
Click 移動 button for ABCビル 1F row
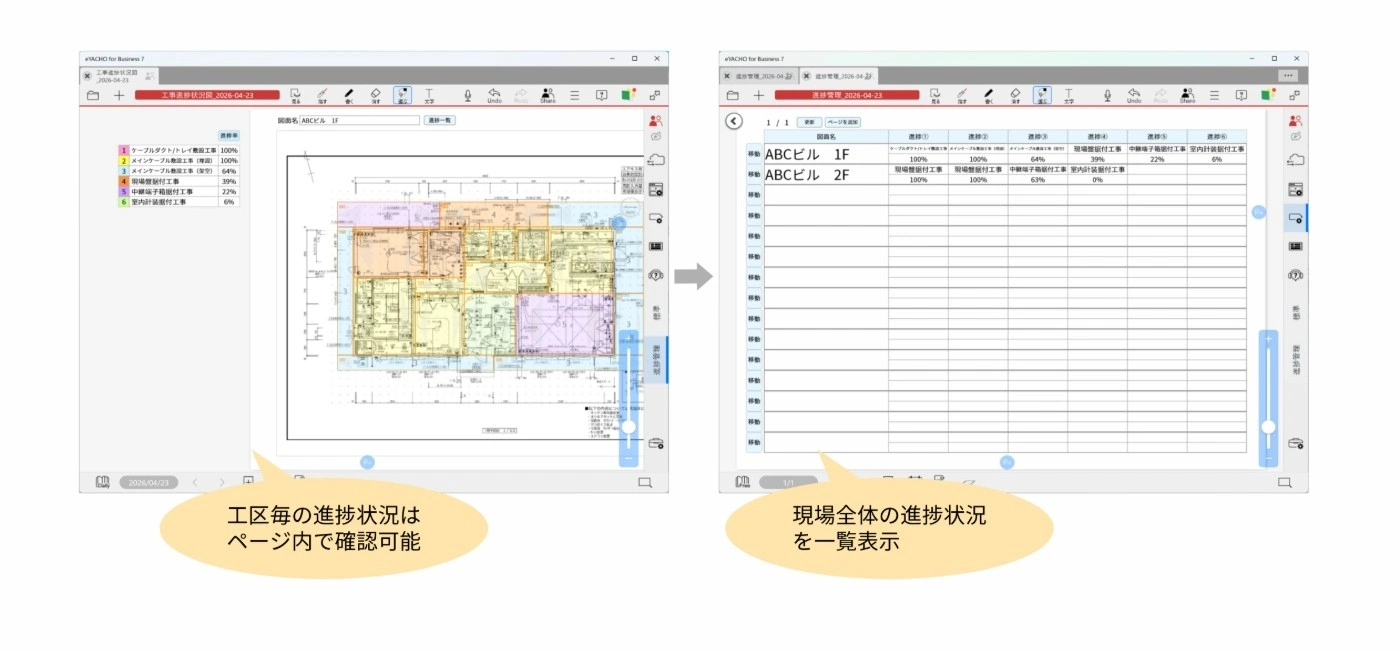754,154
